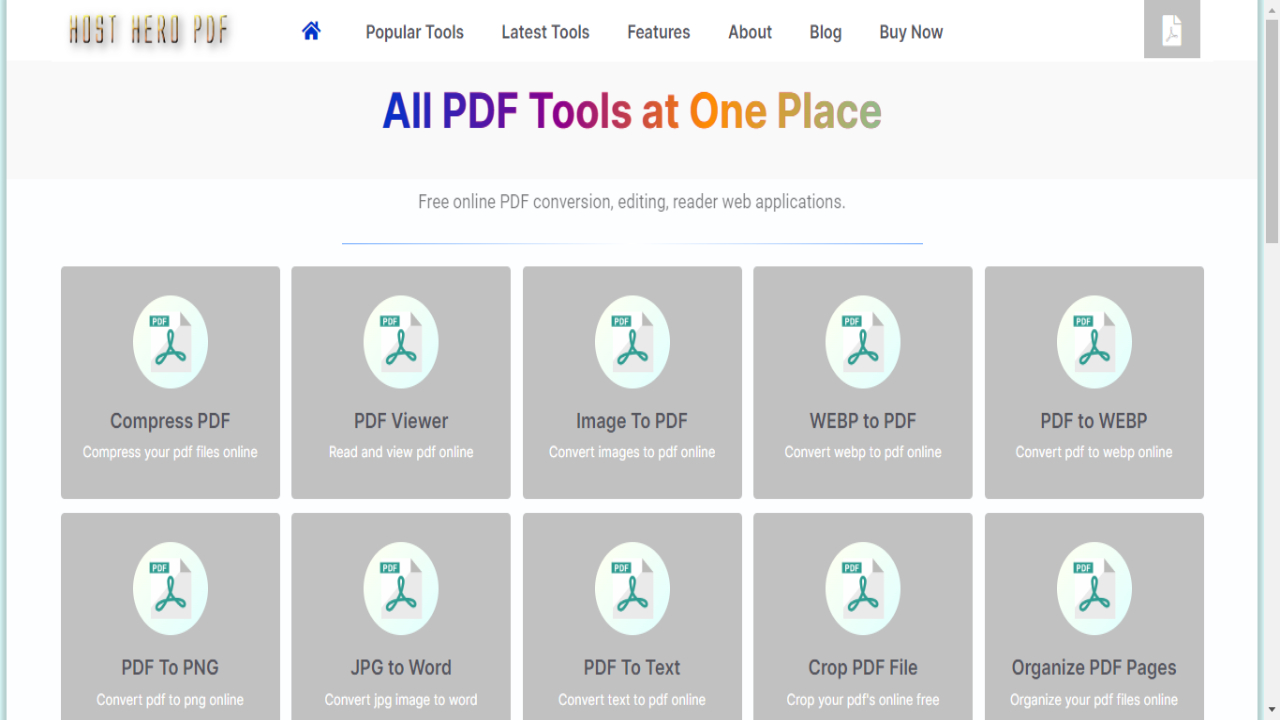The image size is (1280, 720).
Task: Click the PDF to WEBP icon
Action: (x=1094, y=342)
